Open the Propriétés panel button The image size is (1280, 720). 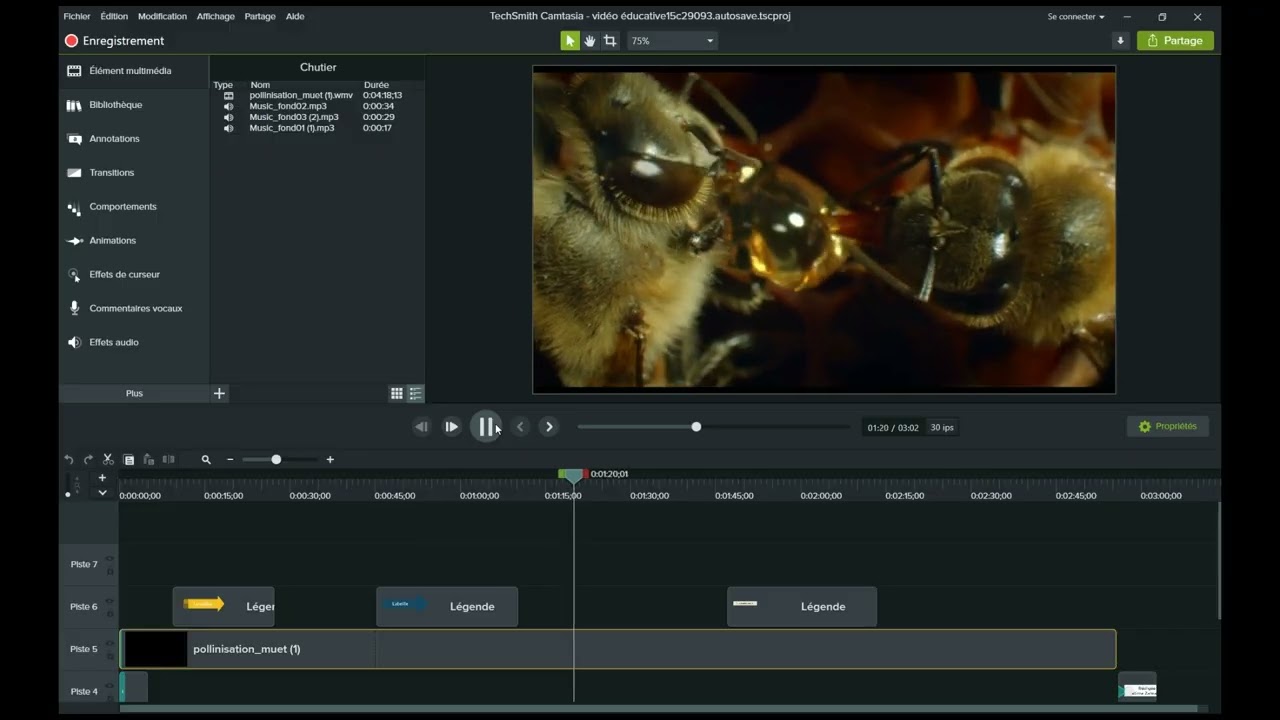pos(1168,427)
